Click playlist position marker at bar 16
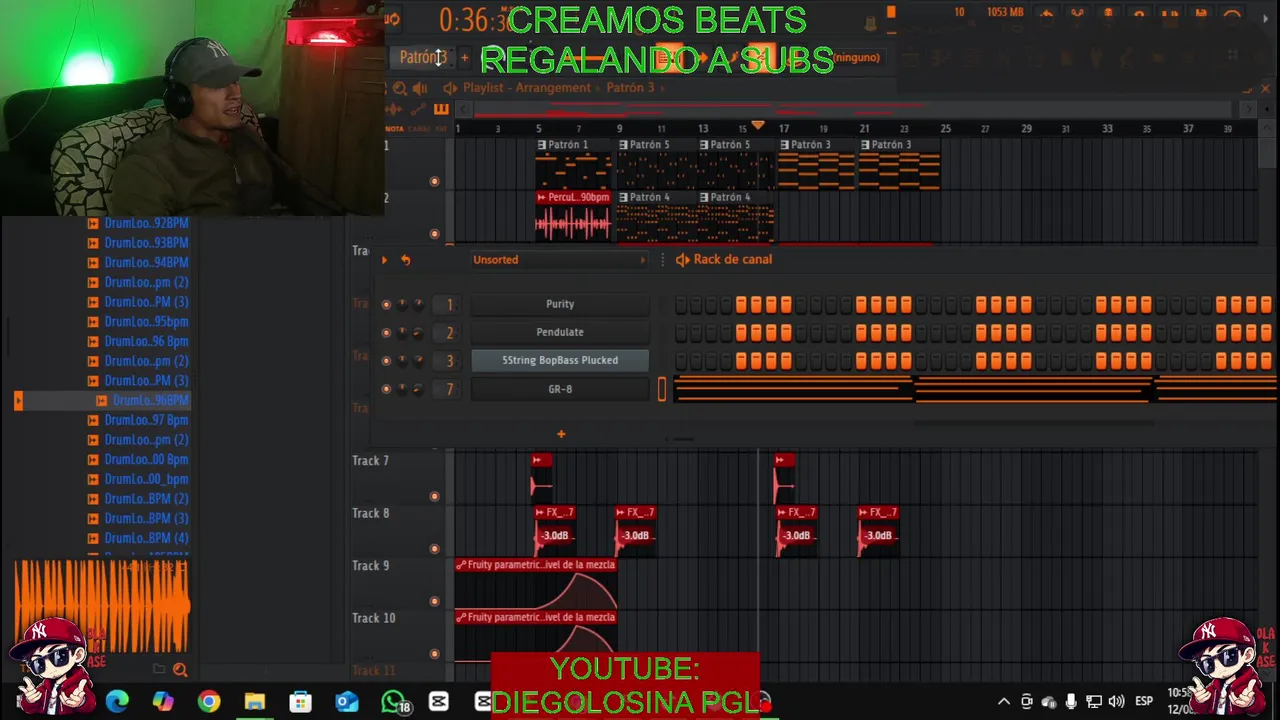 758,126
